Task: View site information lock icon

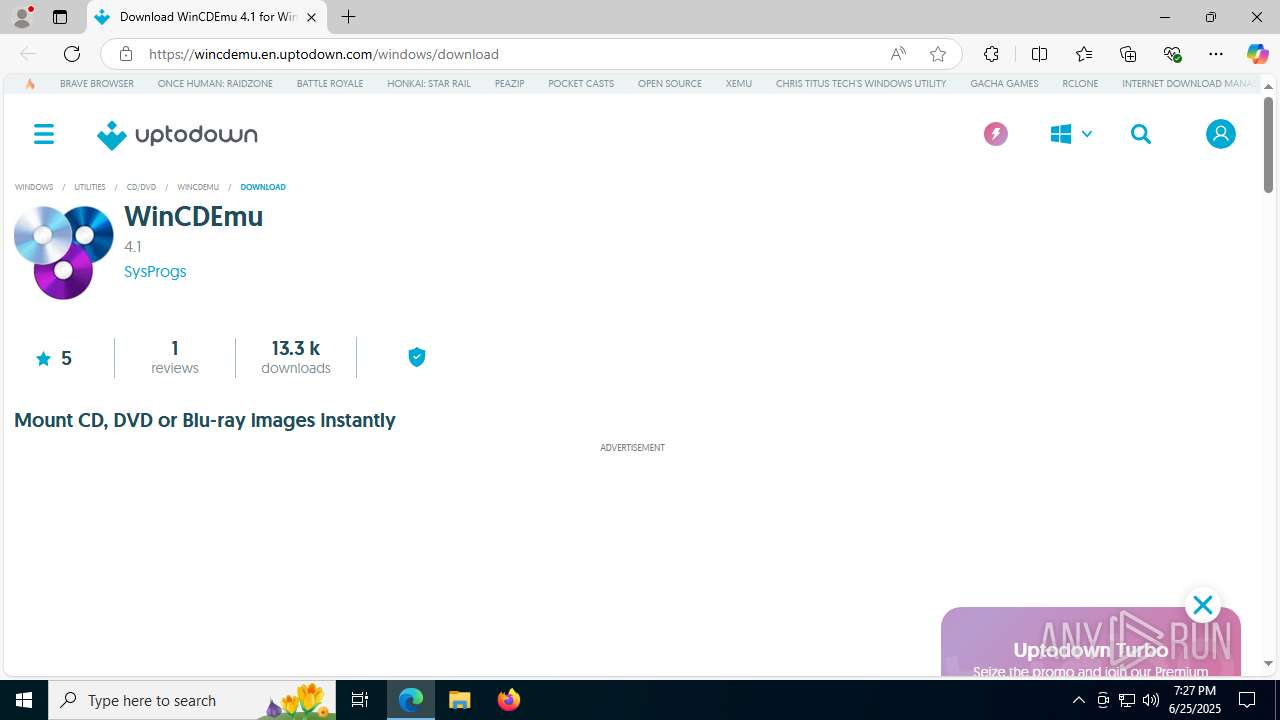Action: click(x=125, y=54)
